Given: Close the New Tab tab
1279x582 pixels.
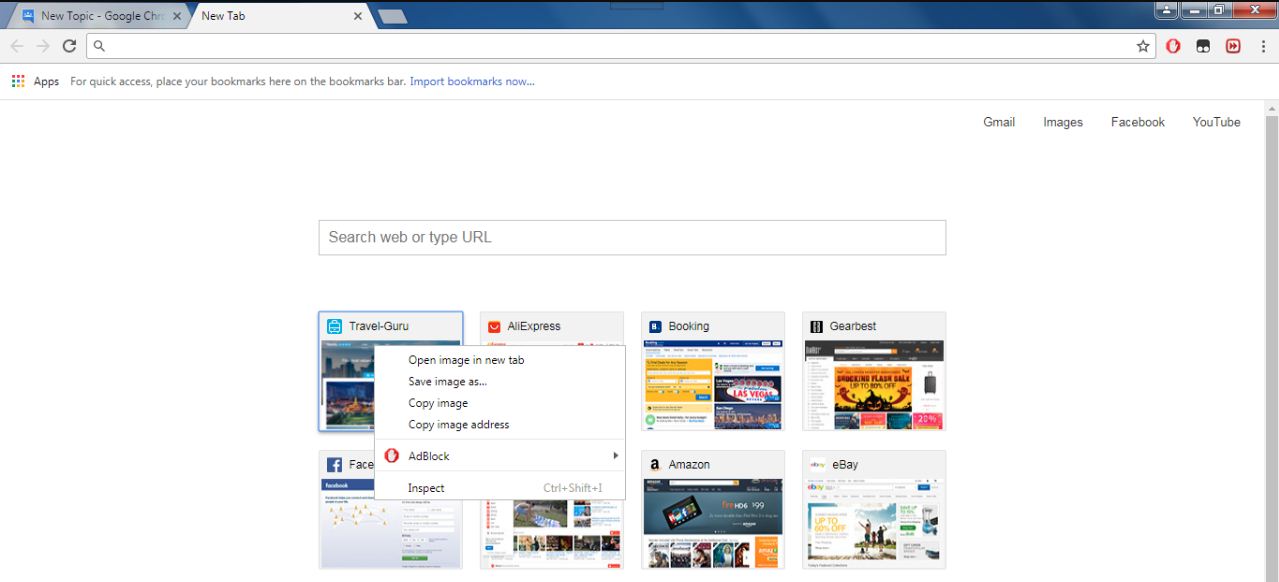Looking at the screenshot, I should pyautogui.click(x=358, y=16).
